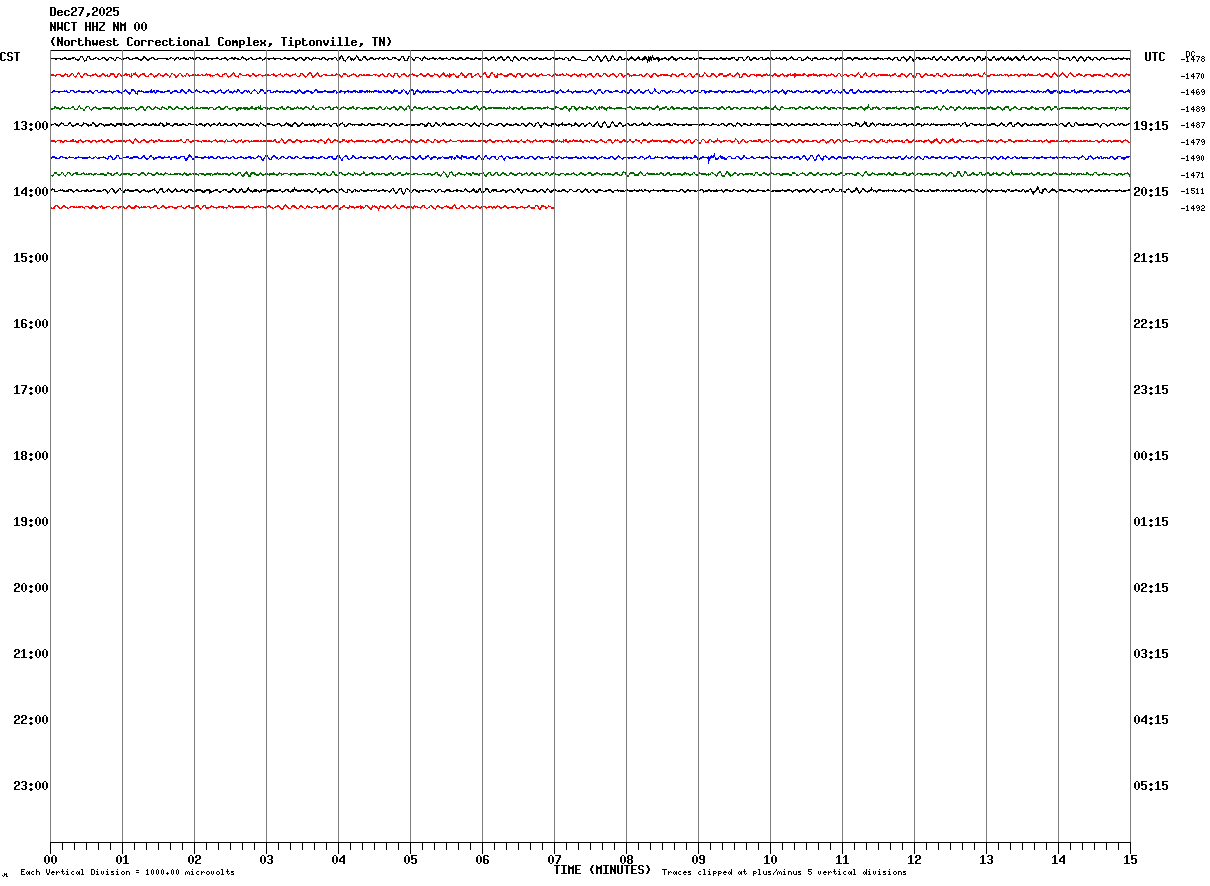The width and height of the screenshot is (1210, 886).
Task: Click the '13' minute axis tick label
Action: coord(986,860)
